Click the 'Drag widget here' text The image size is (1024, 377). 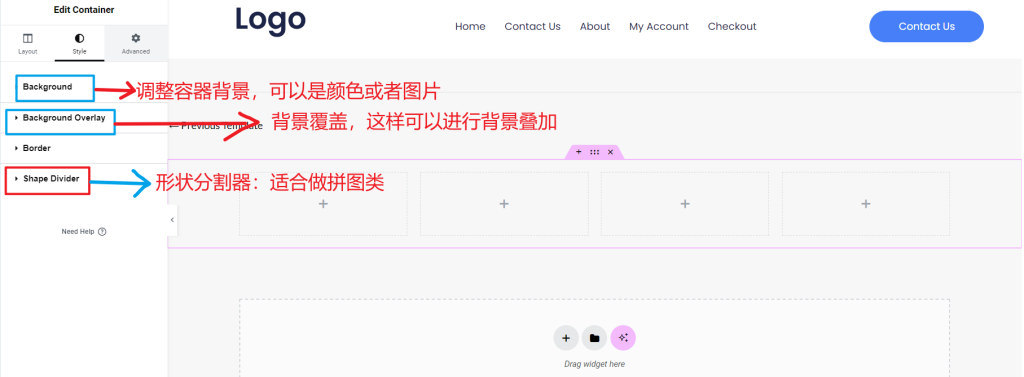[x=594, y=364]
